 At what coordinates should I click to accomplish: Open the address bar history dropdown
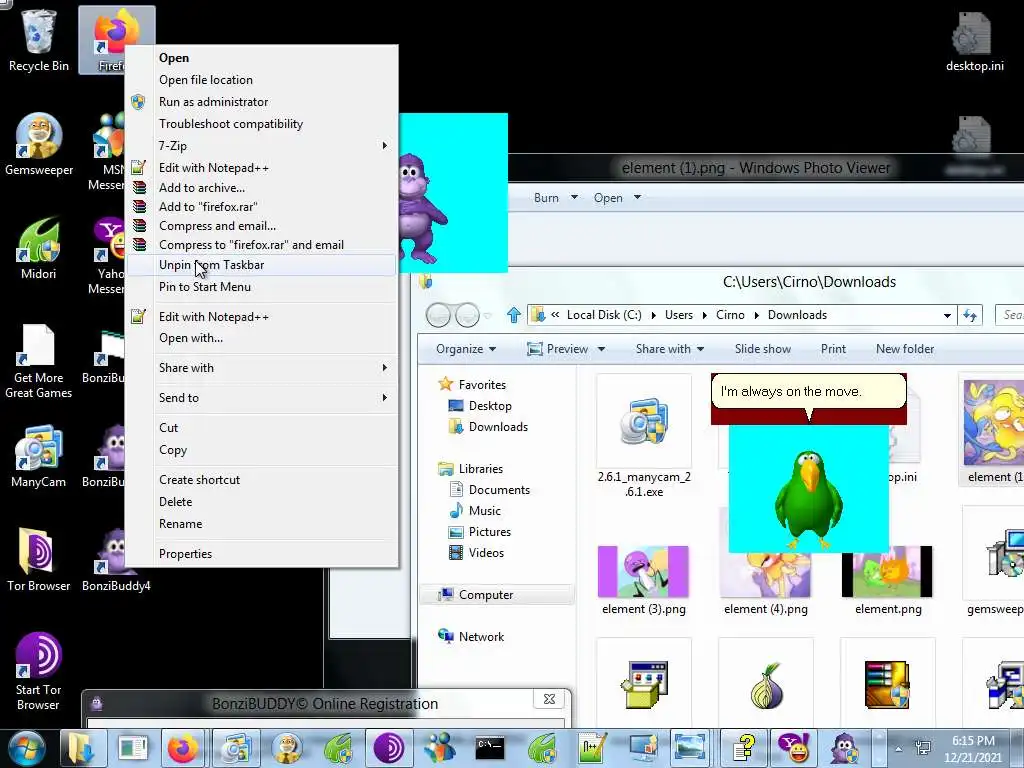point(947,315)
